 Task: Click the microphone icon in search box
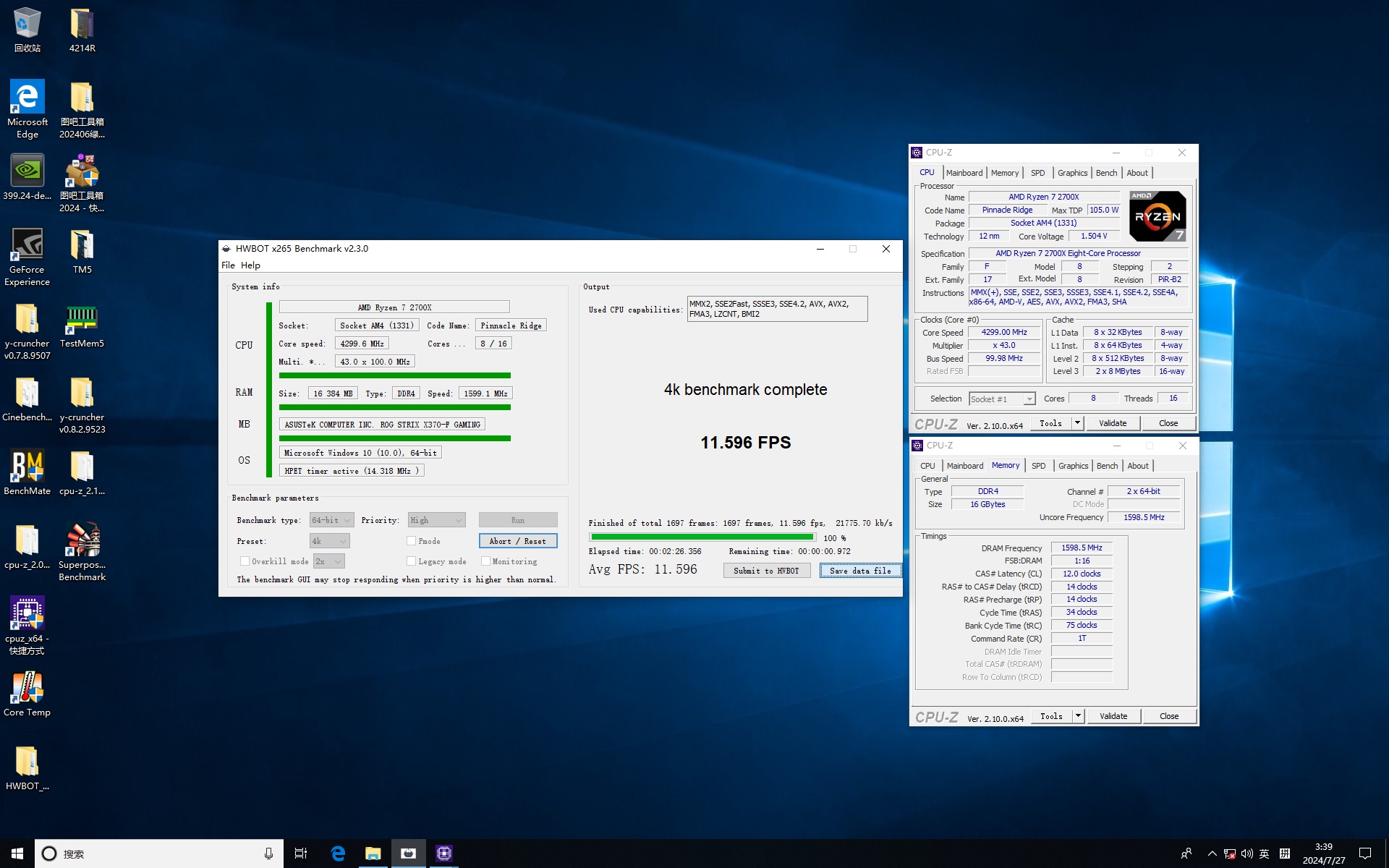click(268, 854)
